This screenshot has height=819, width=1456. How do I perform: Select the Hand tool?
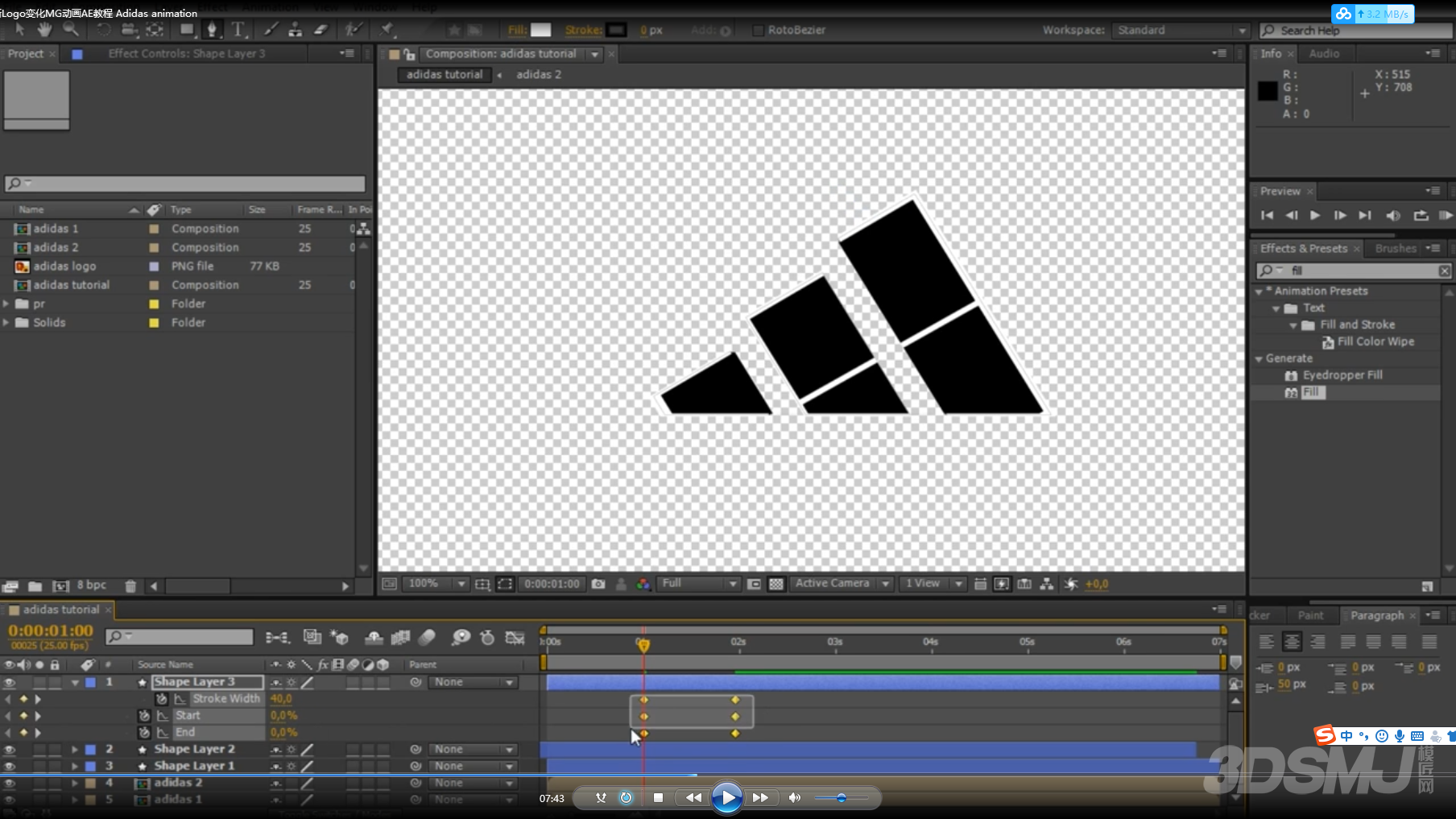coord(44,30)
